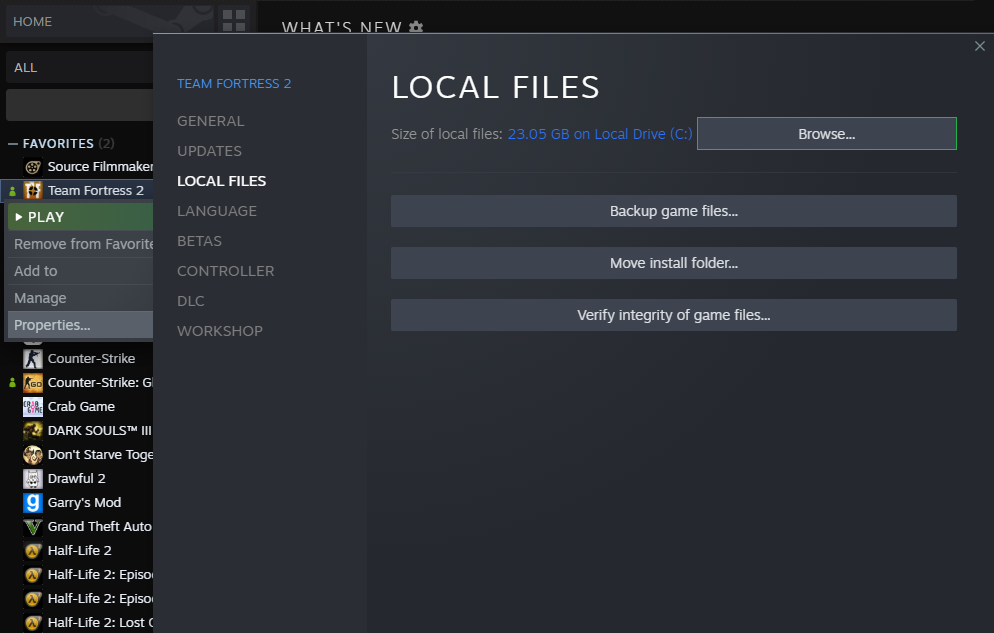Screen dimensions: 994x633
Task: Collapse the FAVORITES category
Action: click(x=13, y=144)
